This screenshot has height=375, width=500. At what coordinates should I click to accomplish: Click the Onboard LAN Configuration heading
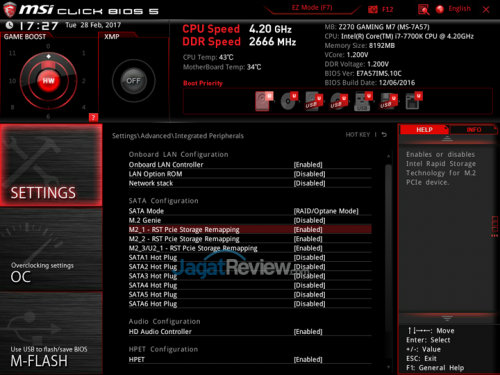point(178,154)
